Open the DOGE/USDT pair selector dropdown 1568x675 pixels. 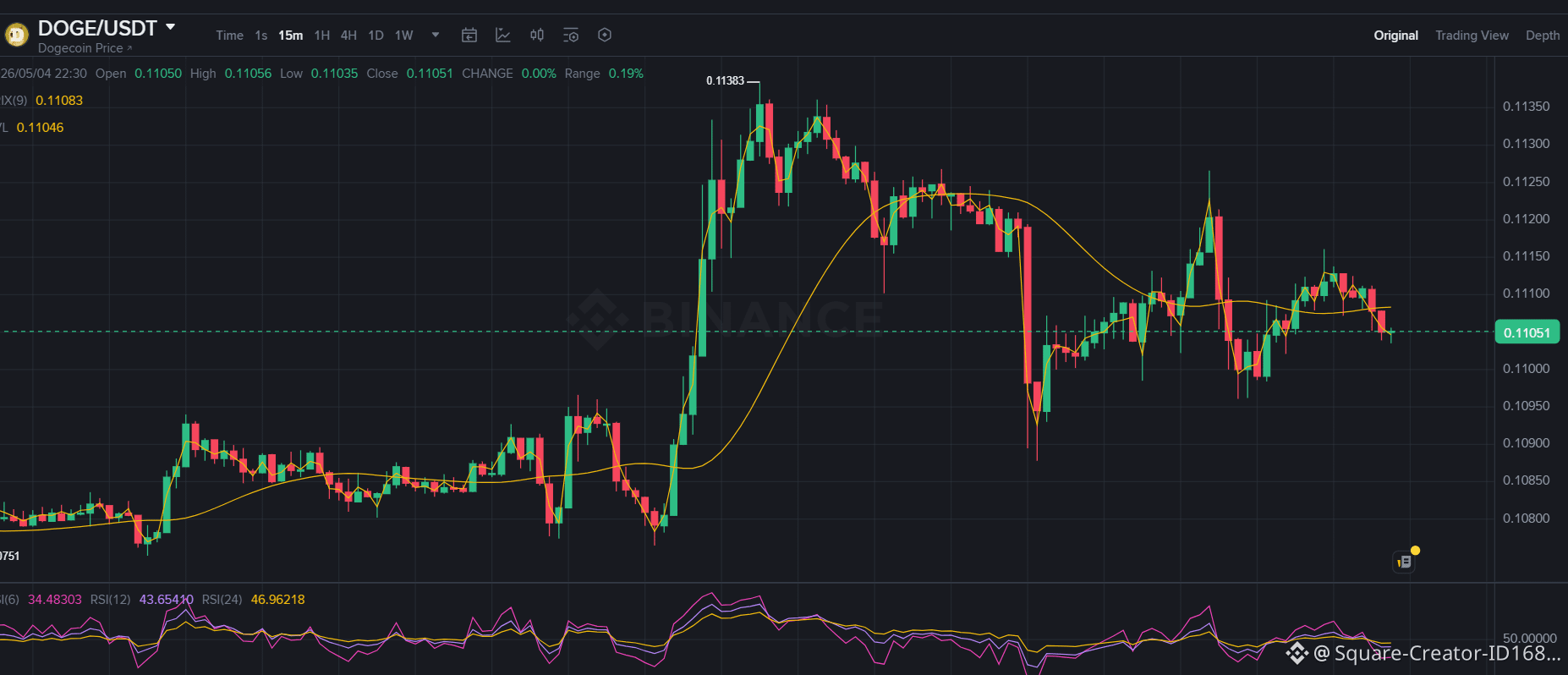point(170,27)
